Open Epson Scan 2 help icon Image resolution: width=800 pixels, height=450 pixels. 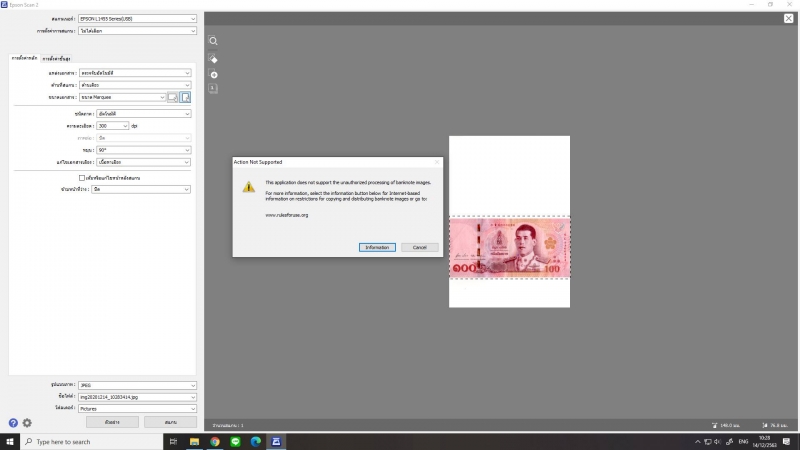click(x=13, y=422)
